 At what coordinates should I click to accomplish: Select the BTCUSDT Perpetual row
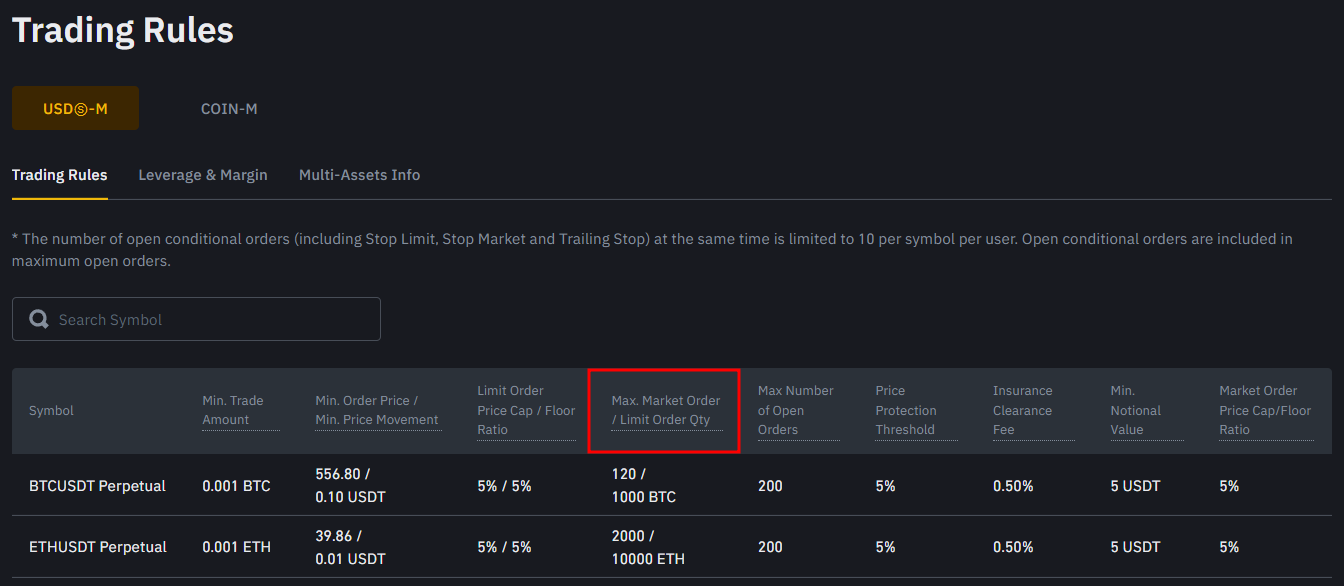coord(97,486)
